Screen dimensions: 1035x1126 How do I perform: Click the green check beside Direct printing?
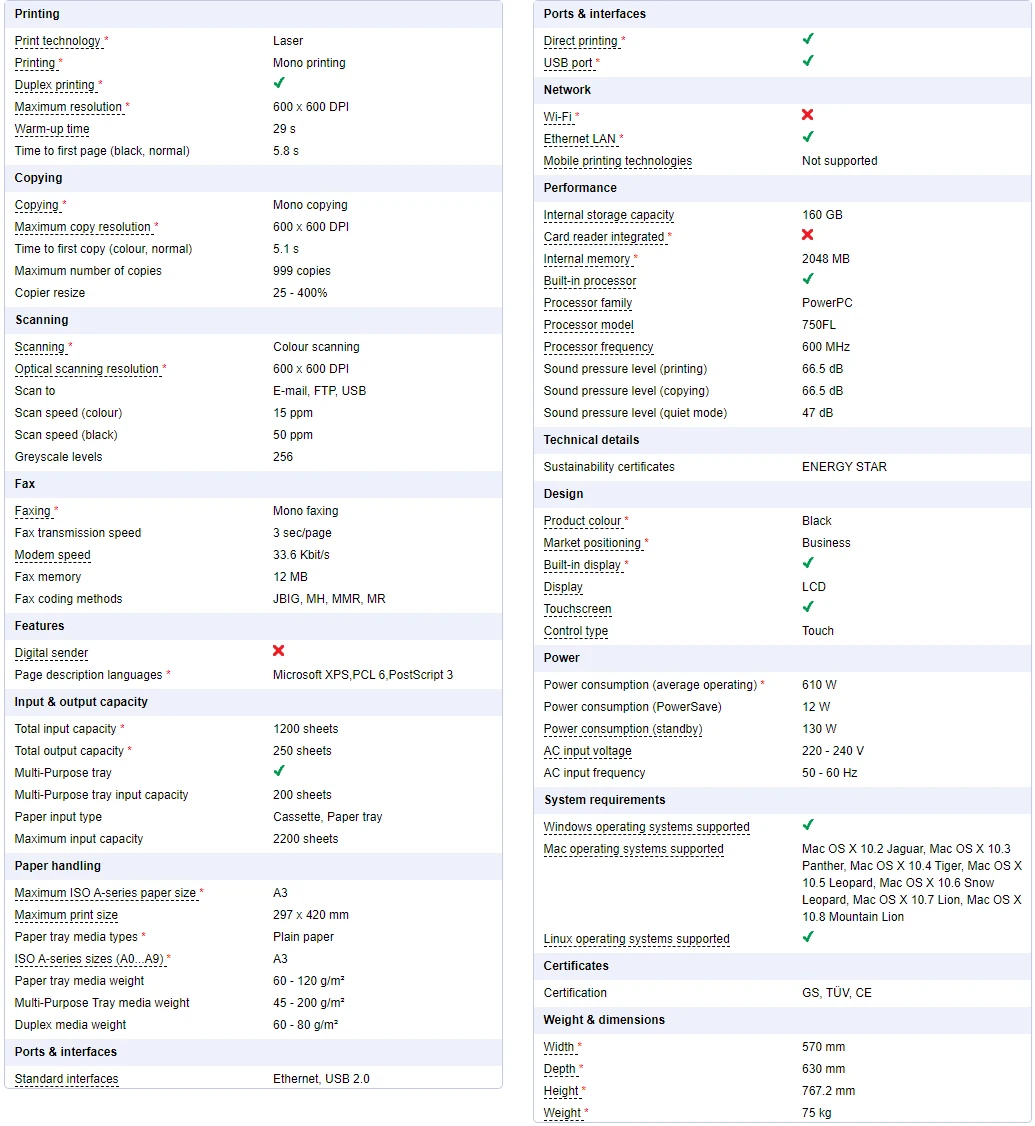(x=807, y=39)
